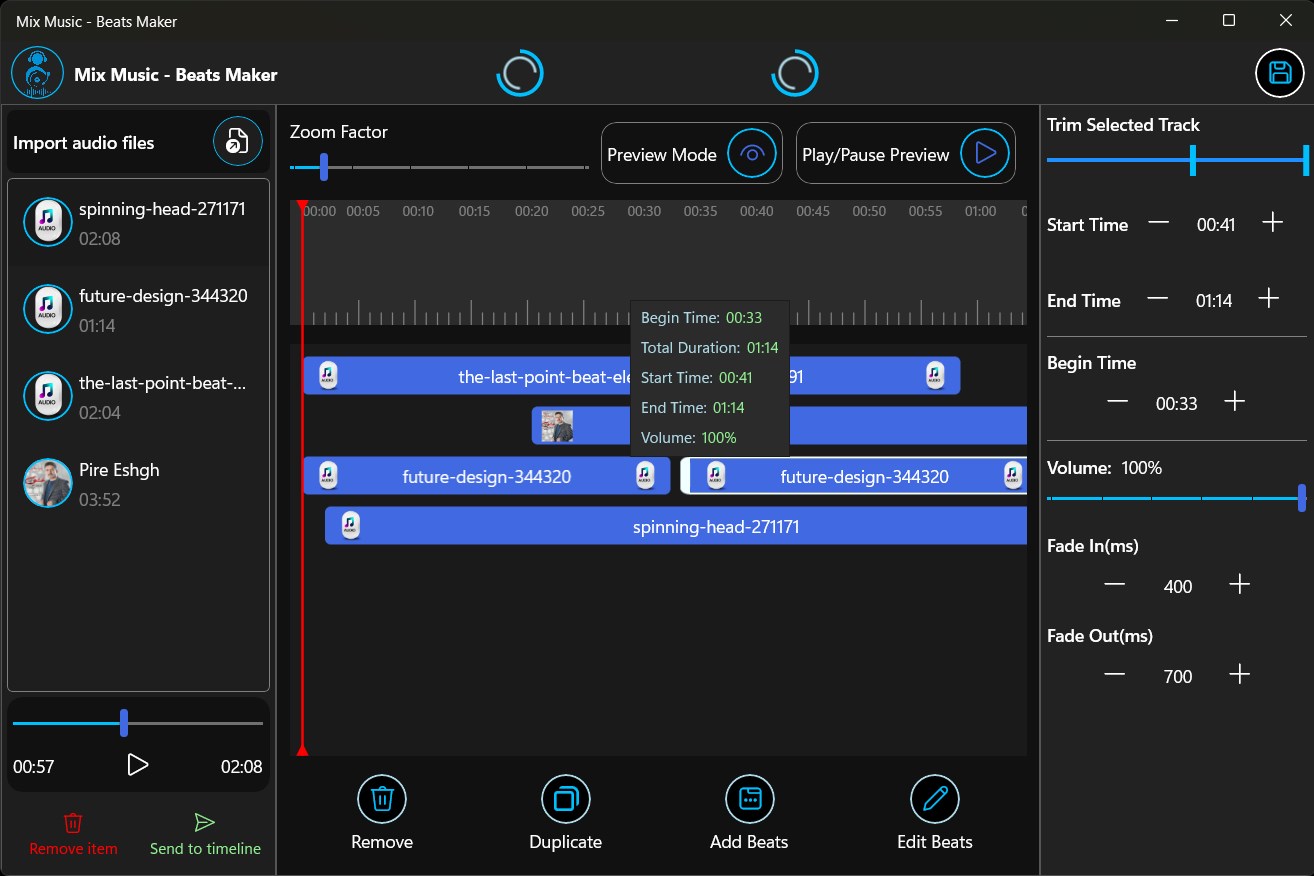Viewport: 1314px width, 876px height.
Task: Select the Remove tool below the timeline
Action: tap(381, 799)
